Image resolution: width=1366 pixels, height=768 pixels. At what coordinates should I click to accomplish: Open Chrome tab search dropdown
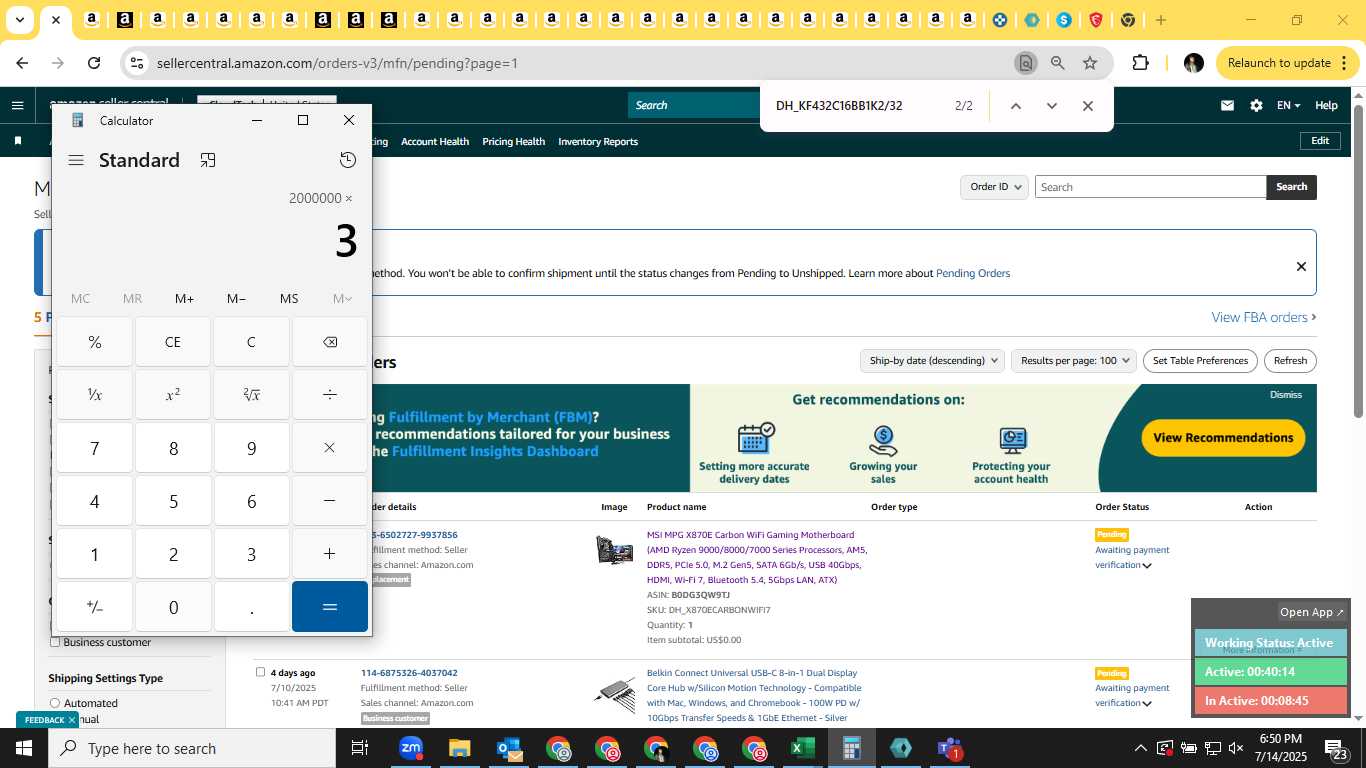point(19,20)
